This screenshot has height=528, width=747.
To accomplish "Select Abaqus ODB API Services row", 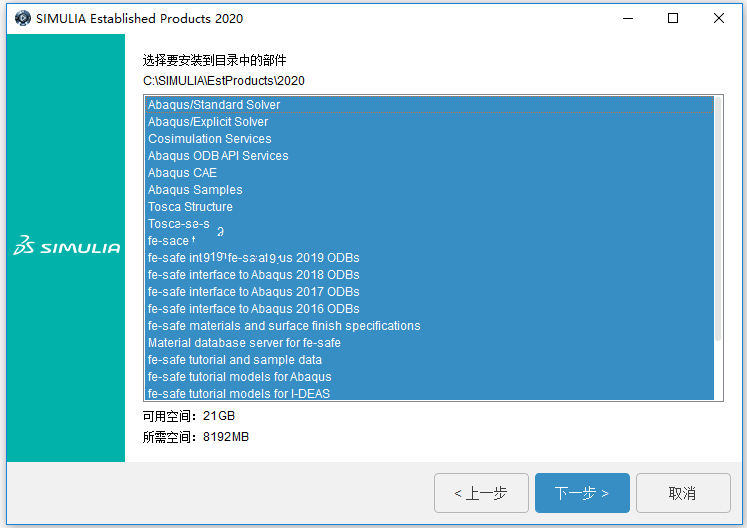I will click(429, 156).
